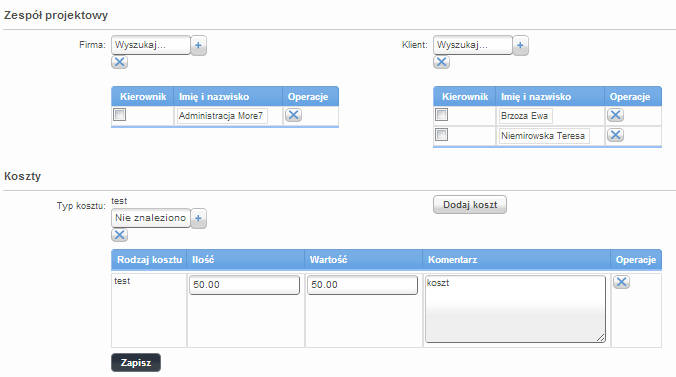Click the Zapisz button
The width and height of the screenshot is (676, 377).
(136, 362)
